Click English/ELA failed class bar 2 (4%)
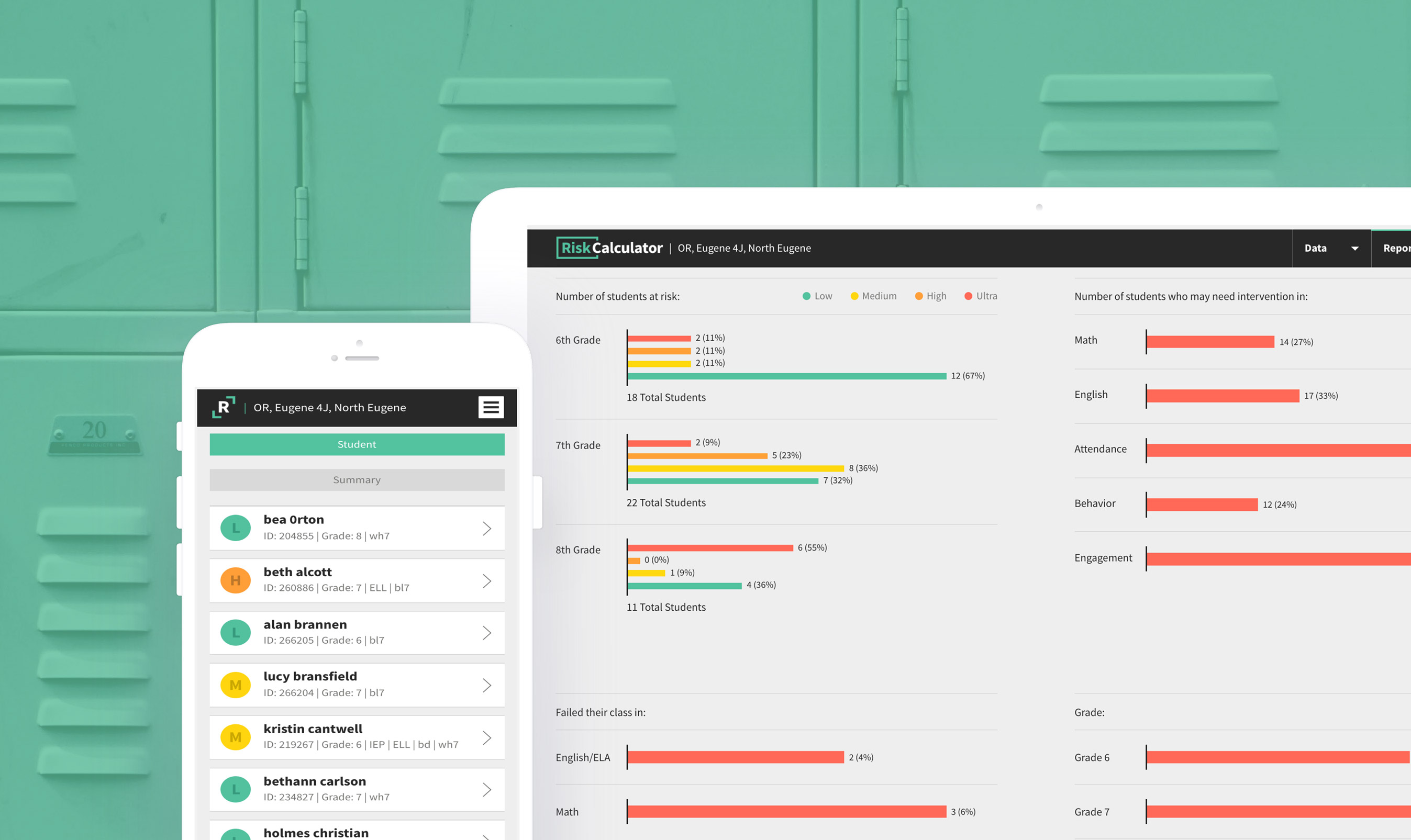 pyautogui.click(x=736, y=757)
